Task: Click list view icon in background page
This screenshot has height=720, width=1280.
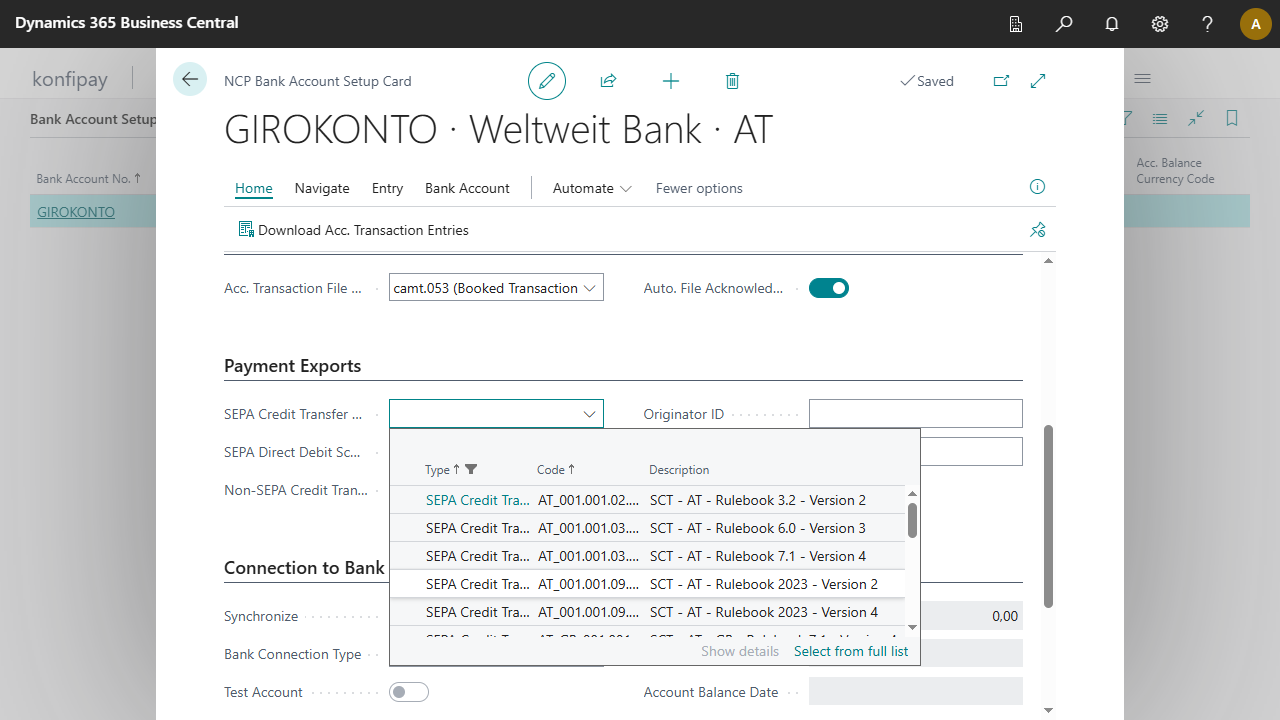Action: pos(1160,118)
